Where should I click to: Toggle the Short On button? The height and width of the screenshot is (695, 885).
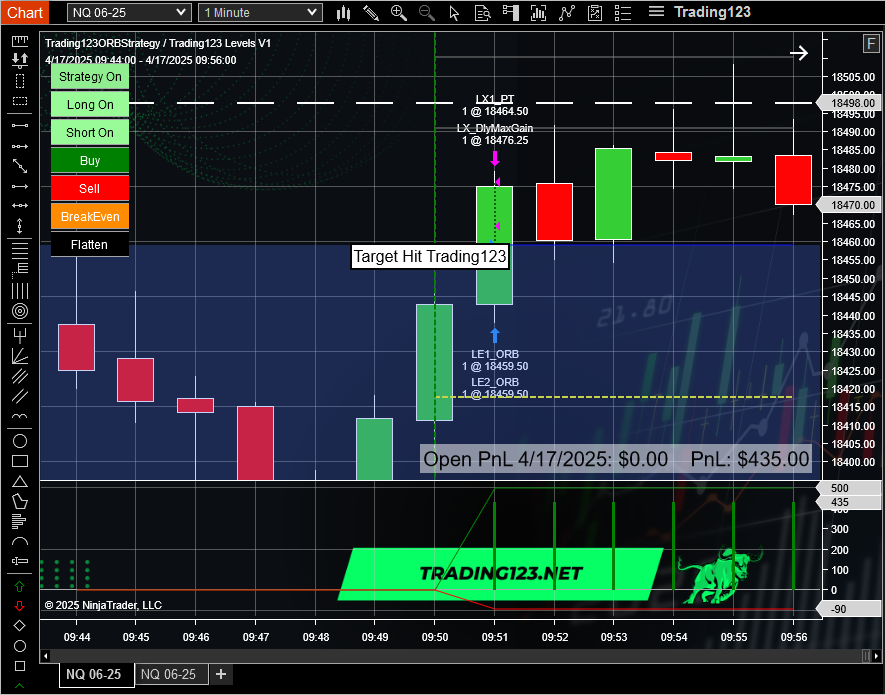tap(90, 133)
